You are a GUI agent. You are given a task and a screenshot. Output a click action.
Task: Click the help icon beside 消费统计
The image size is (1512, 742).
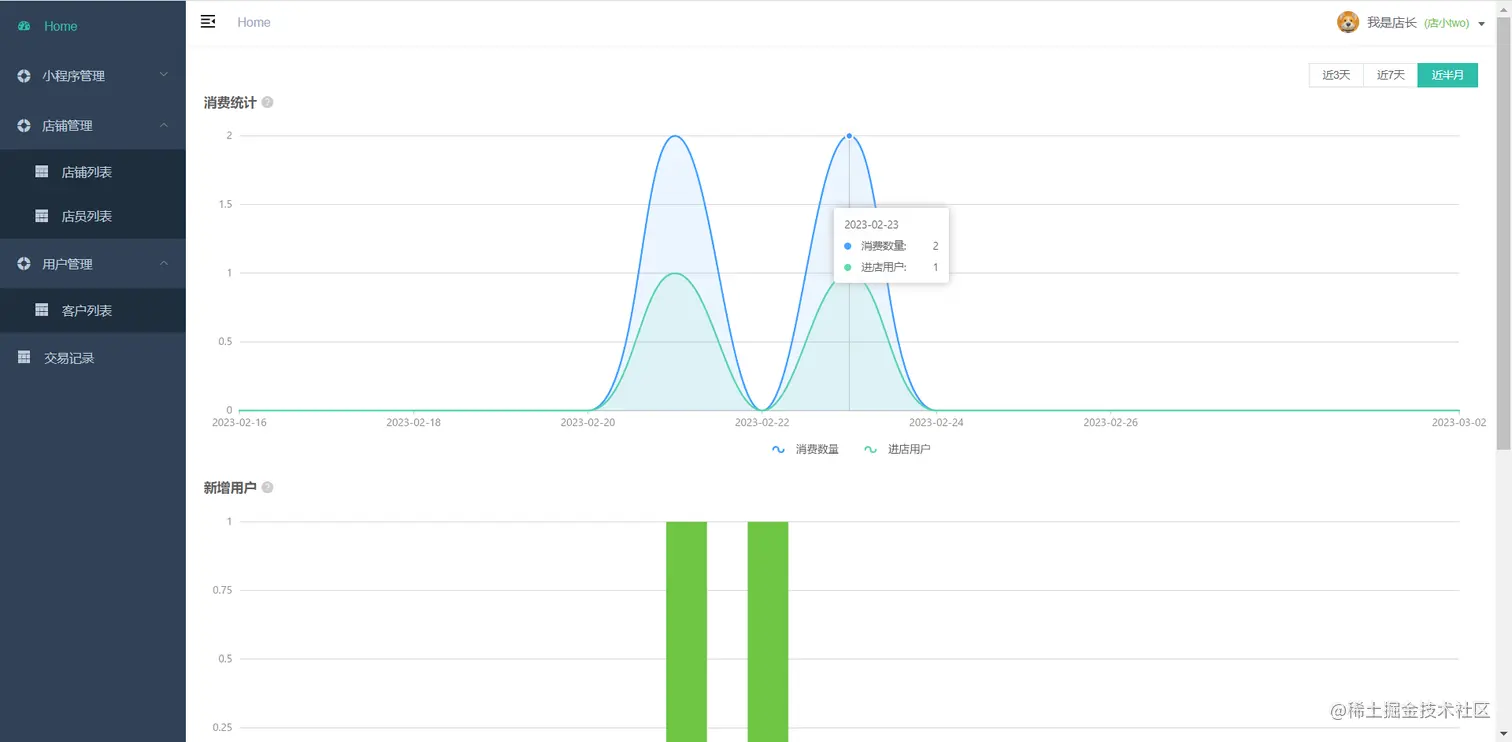(267, 102)
